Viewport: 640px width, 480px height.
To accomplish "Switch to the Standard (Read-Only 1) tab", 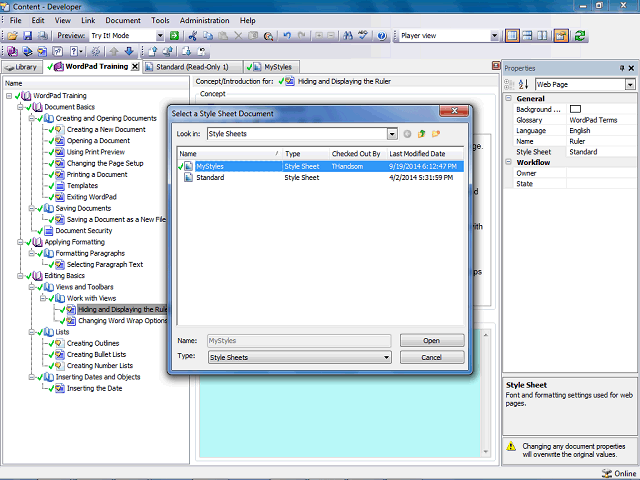I will click(x=193, y=67).
